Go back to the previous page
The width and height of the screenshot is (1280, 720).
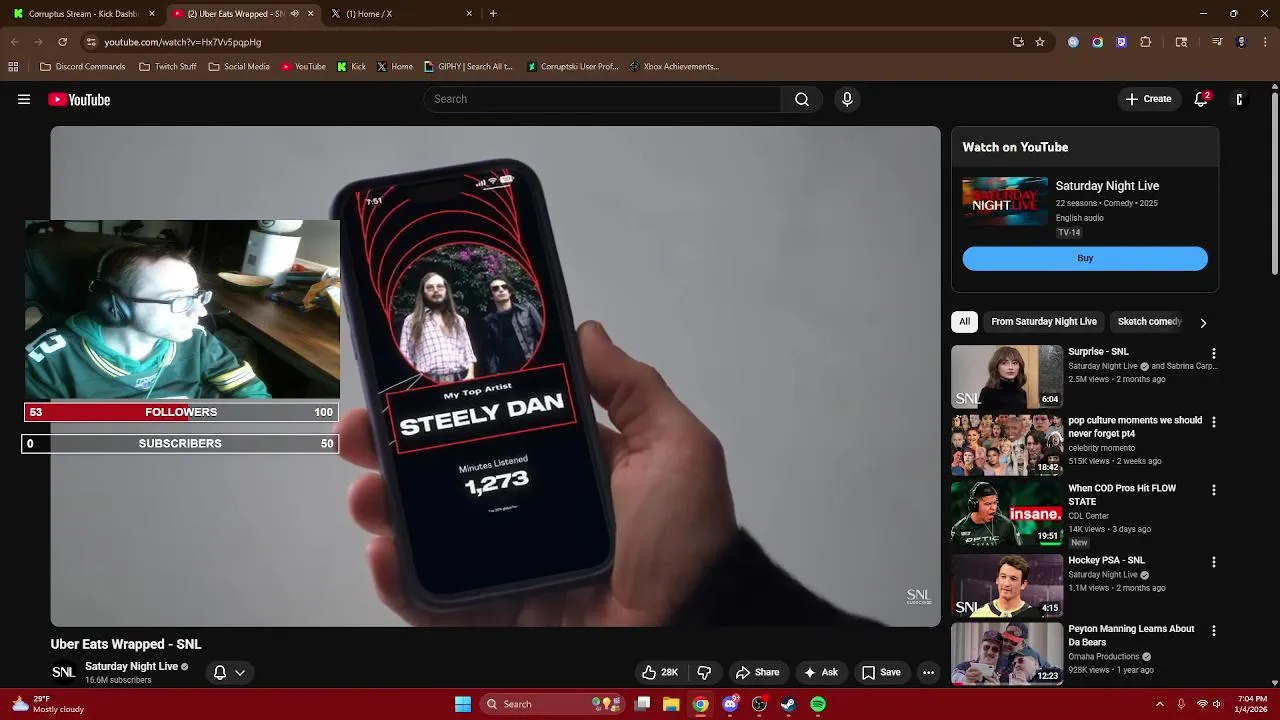pos(14,42)
